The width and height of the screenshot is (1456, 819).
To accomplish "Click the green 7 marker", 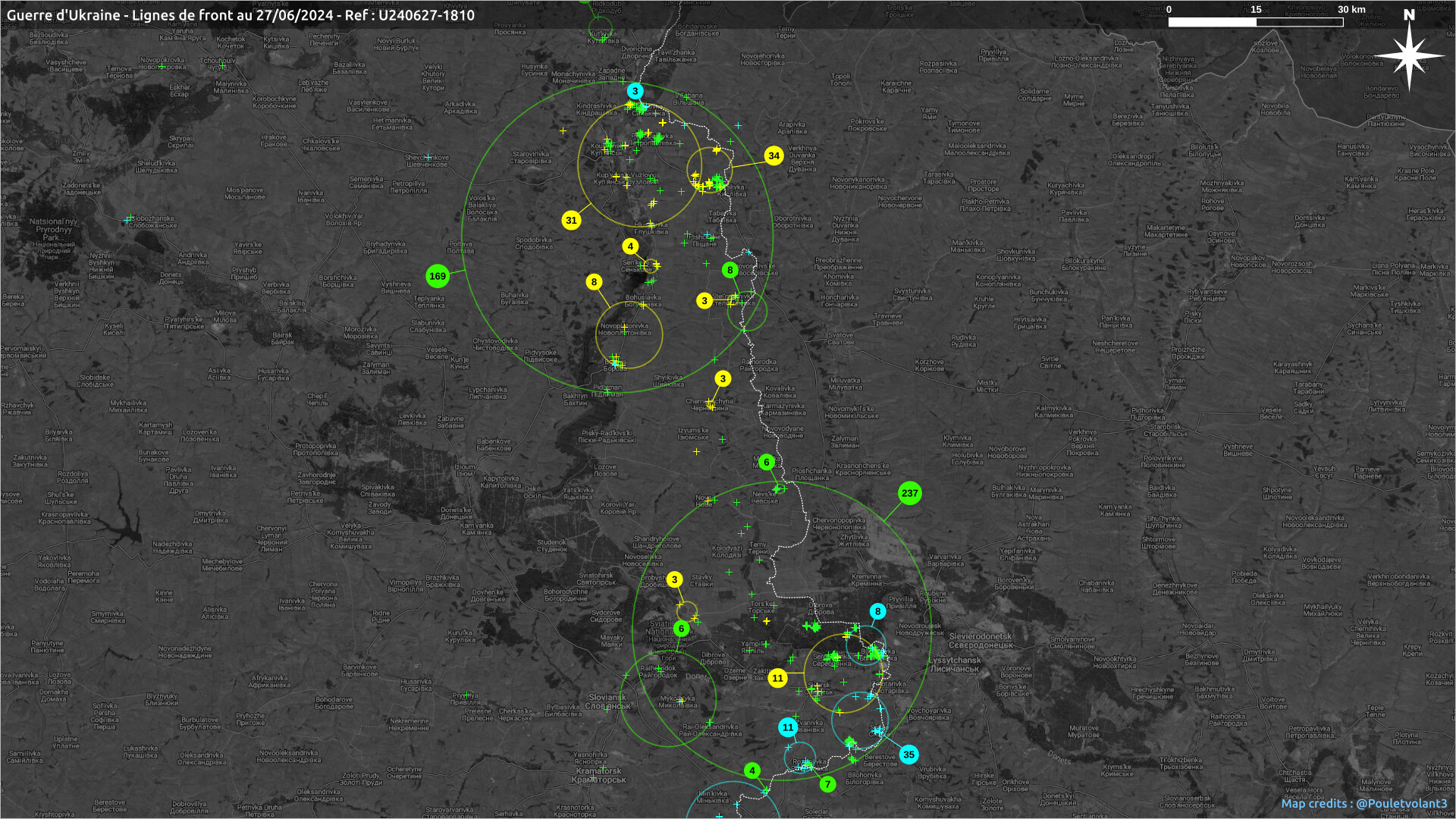I will [827, 784].
